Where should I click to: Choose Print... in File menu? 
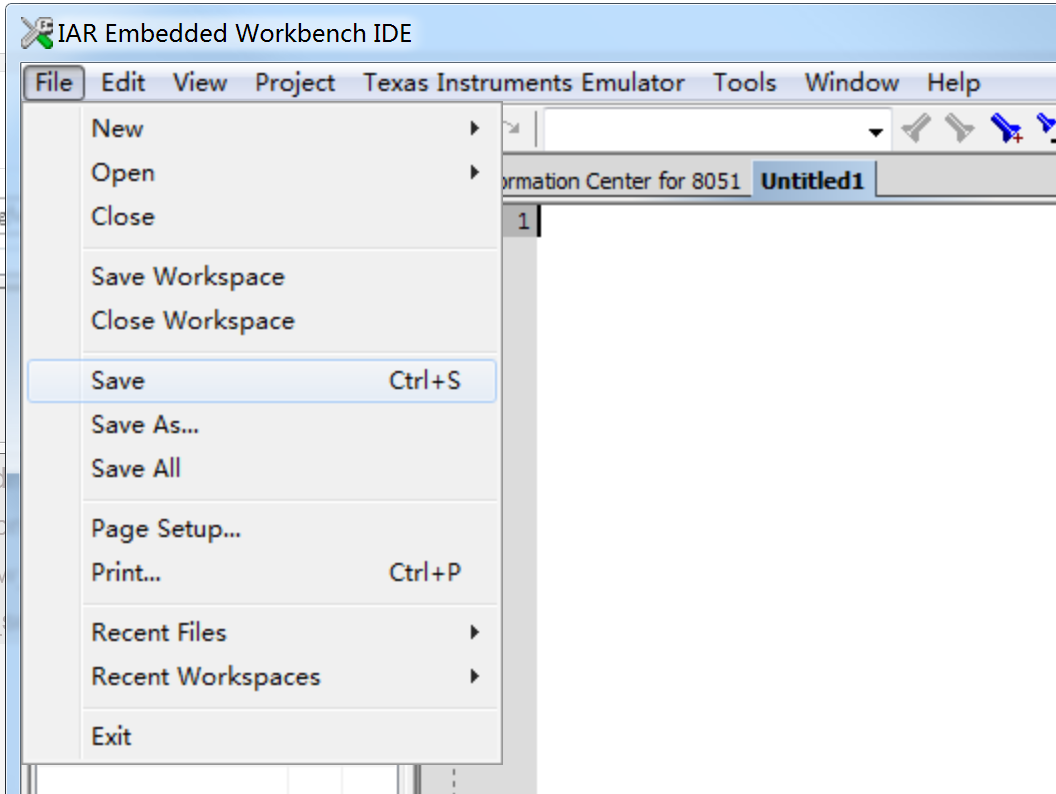coord(263,572)
